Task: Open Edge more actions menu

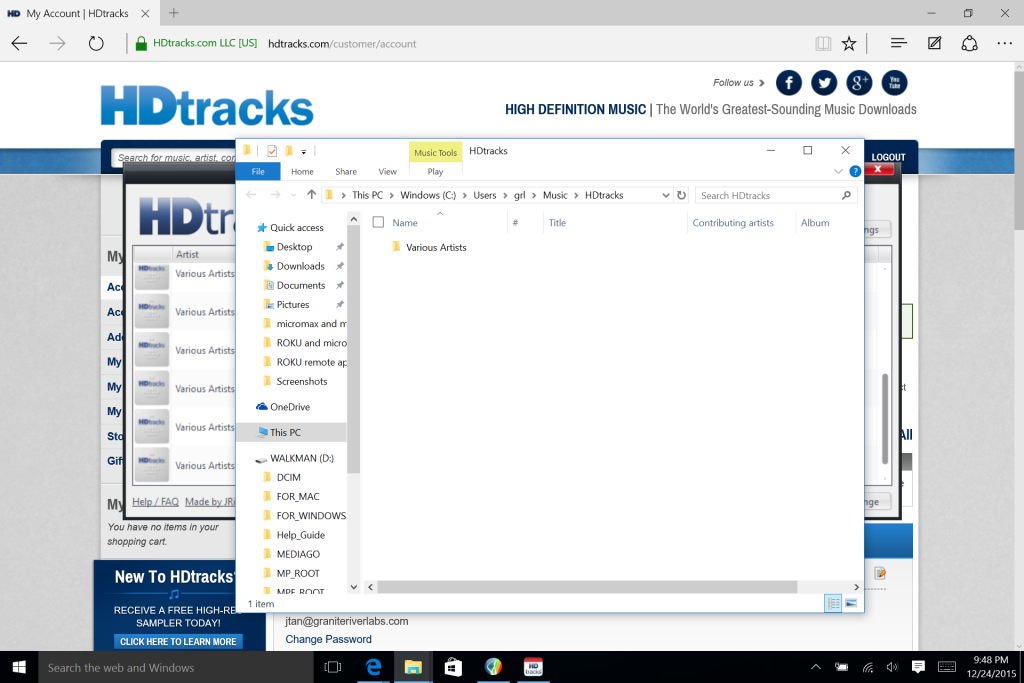Action: click(1004, 43)
